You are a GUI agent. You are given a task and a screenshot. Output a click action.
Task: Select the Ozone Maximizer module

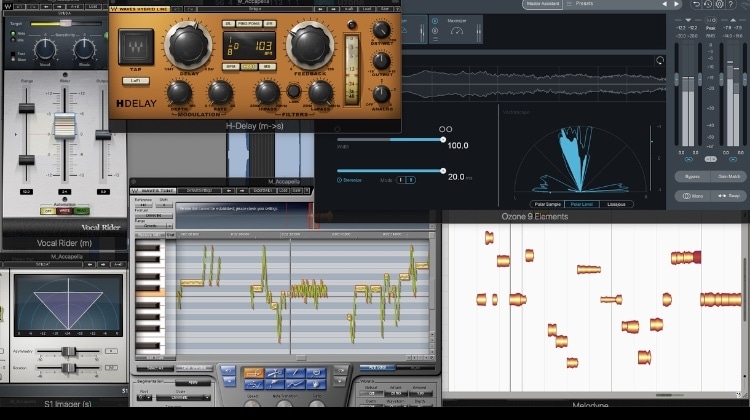457,30
